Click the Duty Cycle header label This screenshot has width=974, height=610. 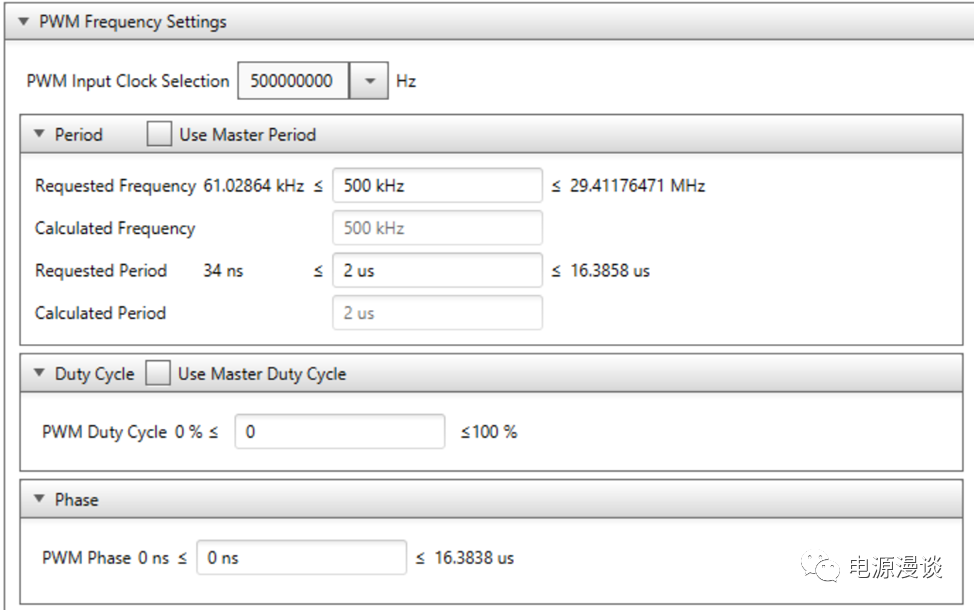94,374
